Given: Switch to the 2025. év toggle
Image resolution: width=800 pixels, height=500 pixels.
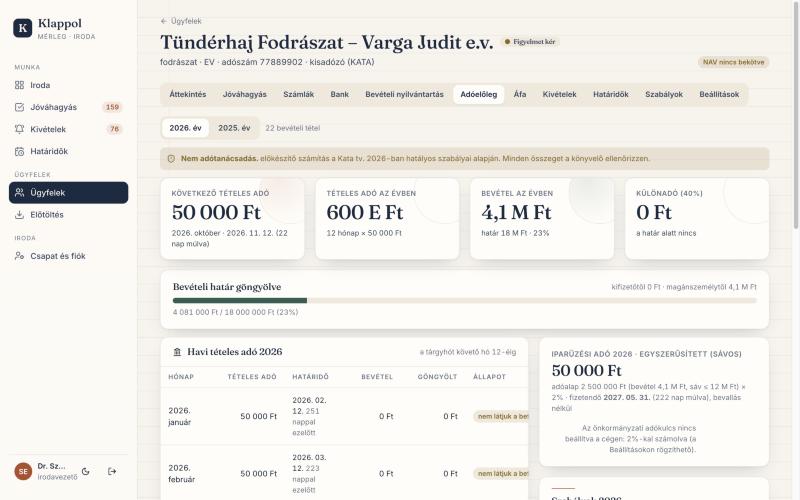Looking at the screenshot, I should (x=234, y=128).
